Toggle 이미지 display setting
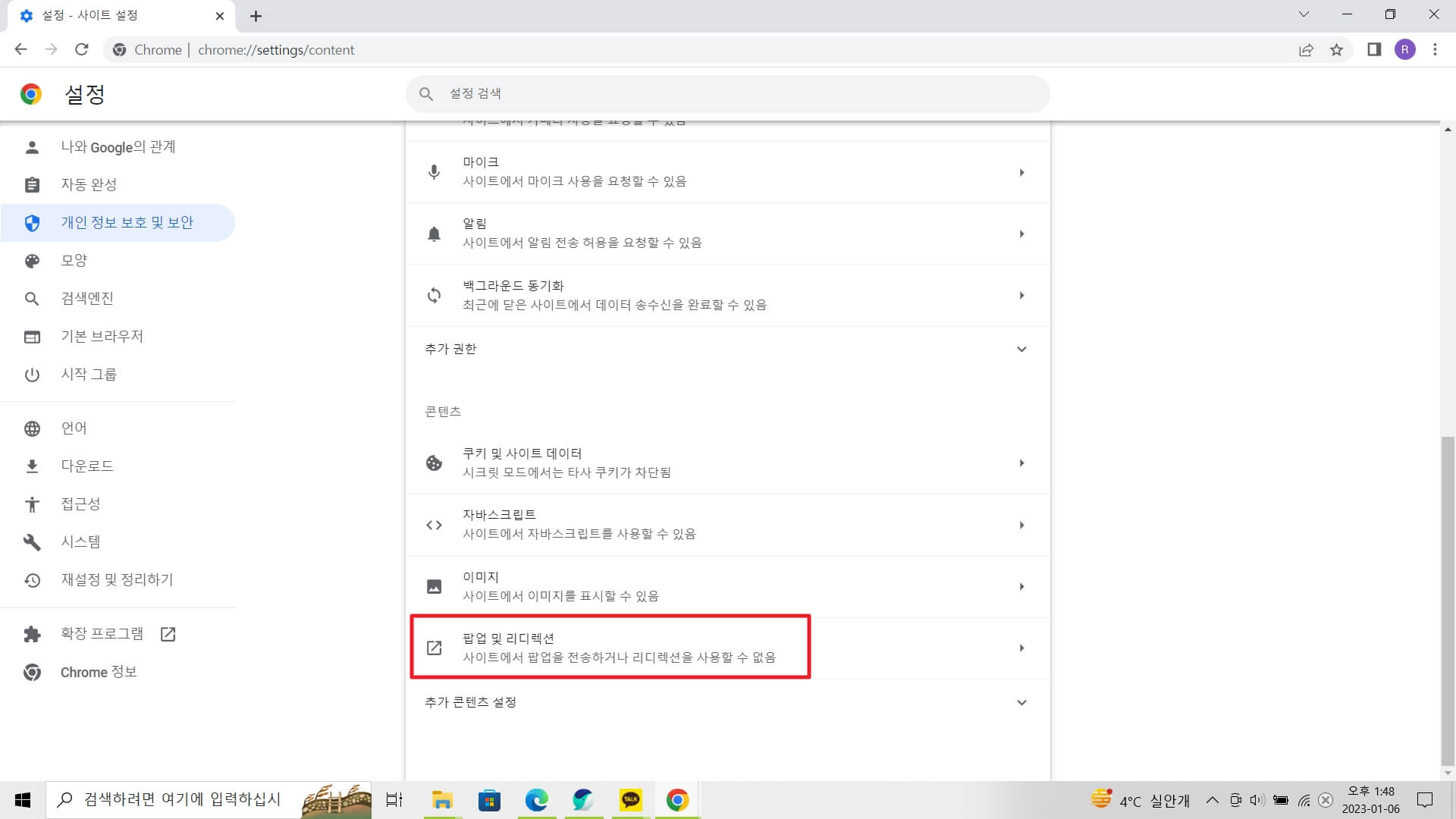This screenshot has width=1456, height=819. coord(727,585)
